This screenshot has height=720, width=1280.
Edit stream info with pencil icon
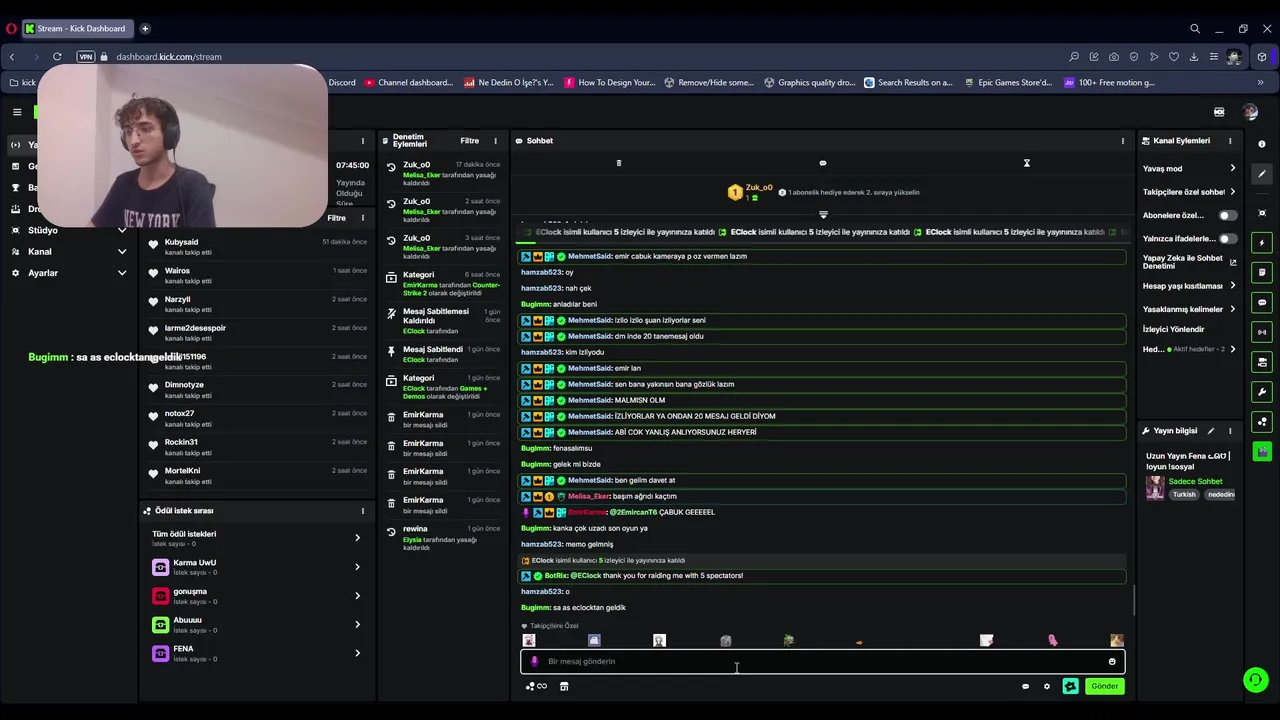1211,431
